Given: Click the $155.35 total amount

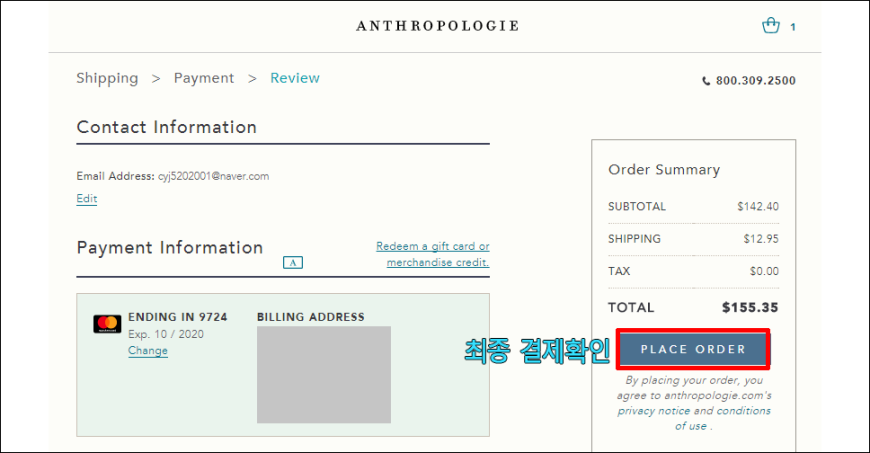Looking at the screenshot, I should tap(750, 308).
